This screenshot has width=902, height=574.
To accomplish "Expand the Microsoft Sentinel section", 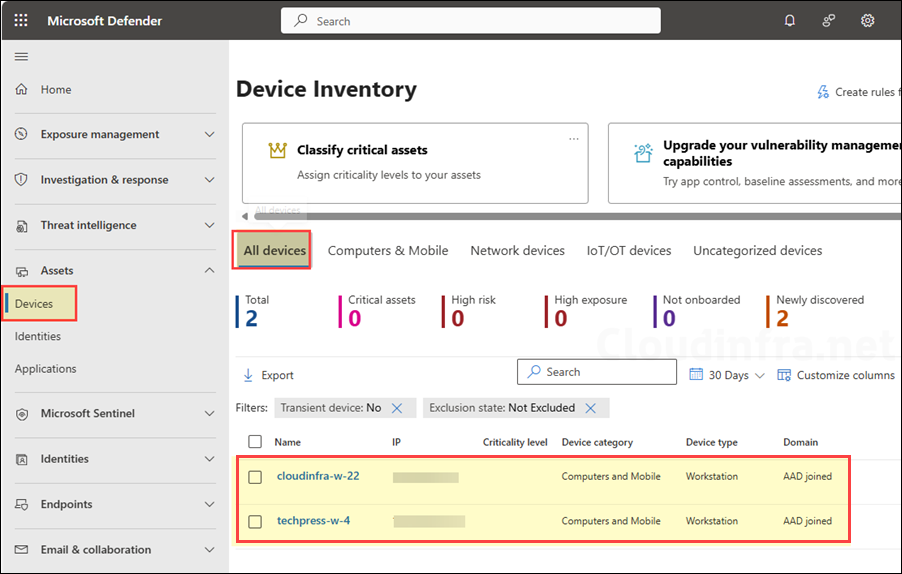I will 209,414.
